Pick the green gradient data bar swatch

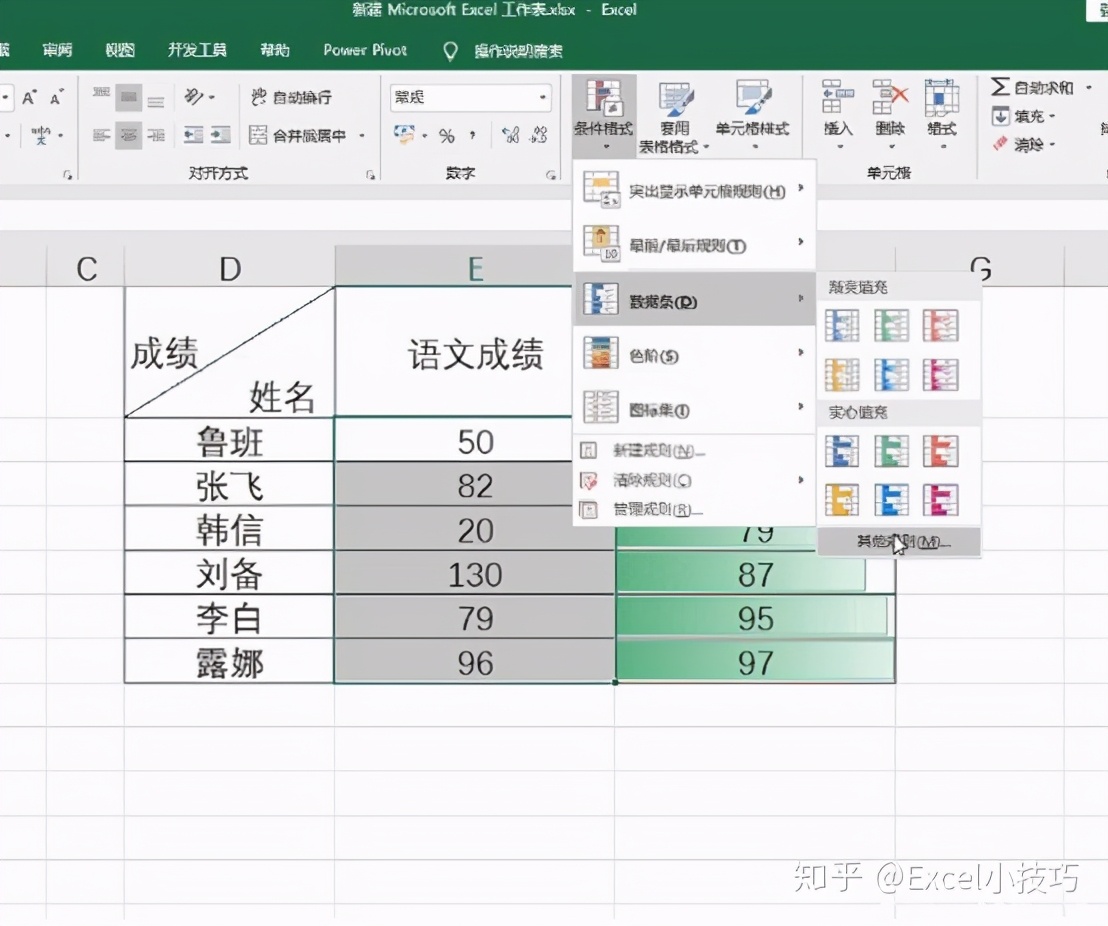[x=891, y=324]
